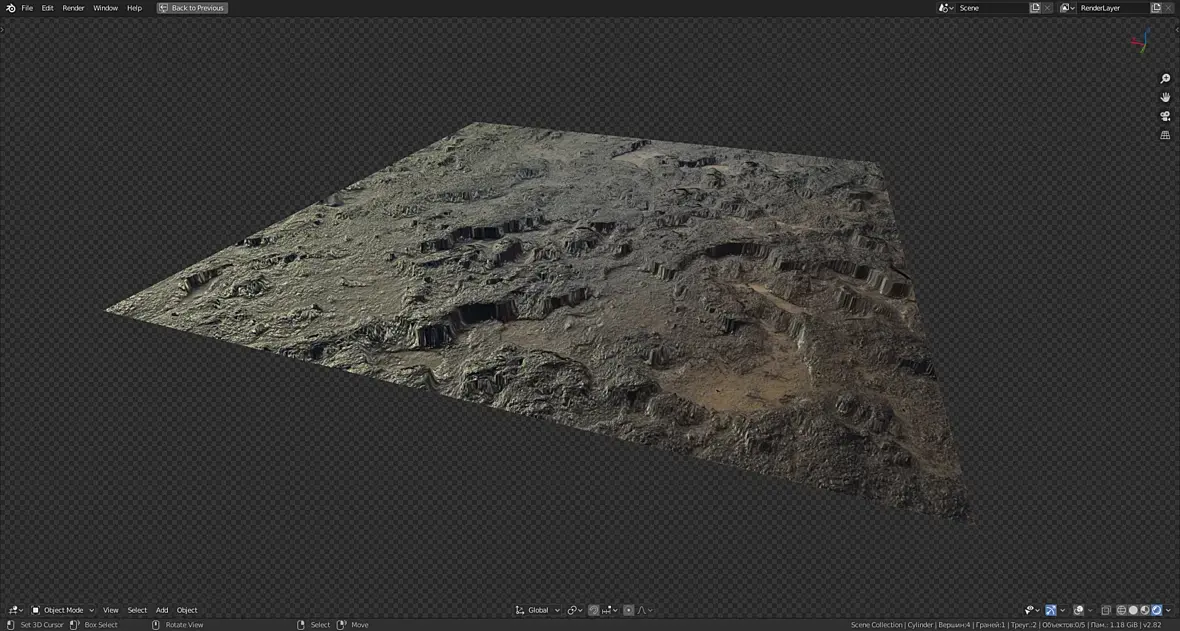Expand the sidebar with the small arrow
The height and width of the screenshot is (631, 1180).
click(x=1178, y=30)
